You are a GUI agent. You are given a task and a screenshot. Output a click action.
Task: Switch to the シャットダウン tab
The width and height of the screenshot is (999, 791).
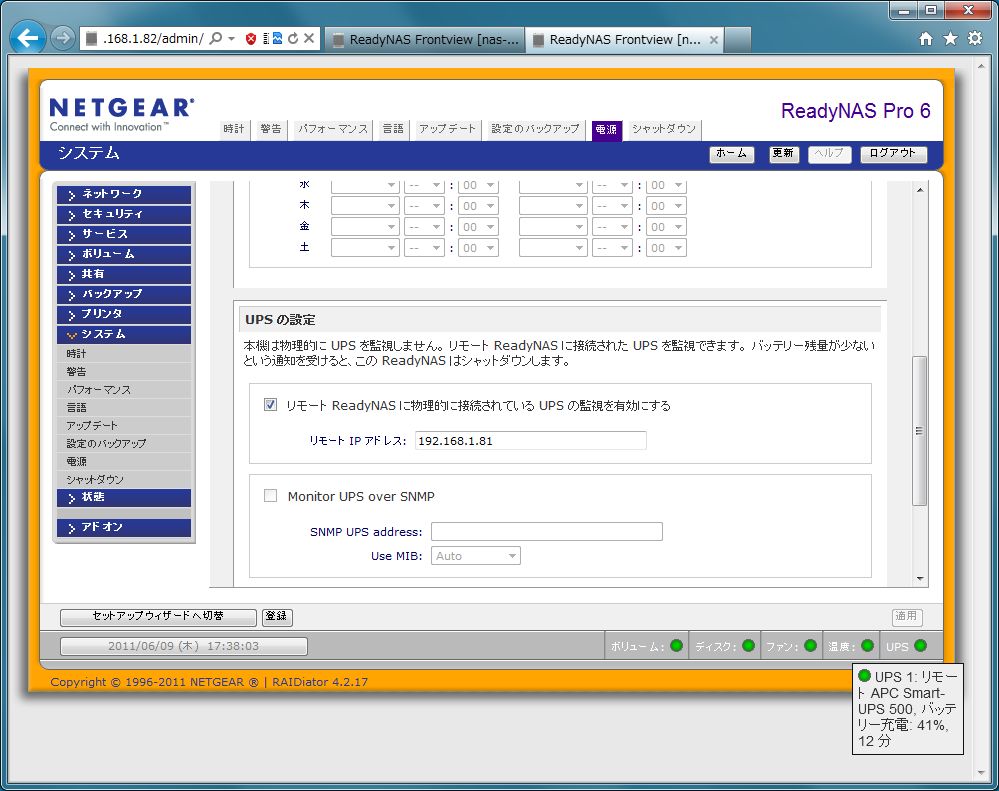(663, 129)
